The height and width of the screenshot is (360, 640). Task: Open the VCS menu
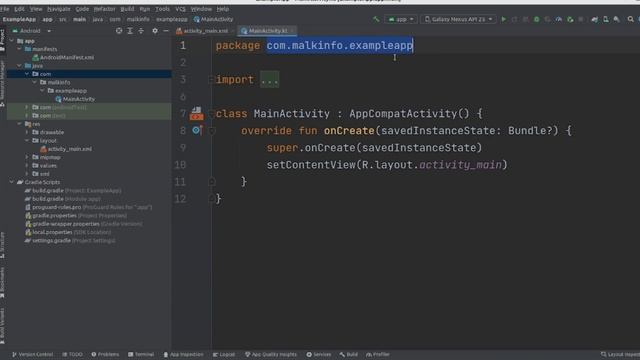pos(180,9)
